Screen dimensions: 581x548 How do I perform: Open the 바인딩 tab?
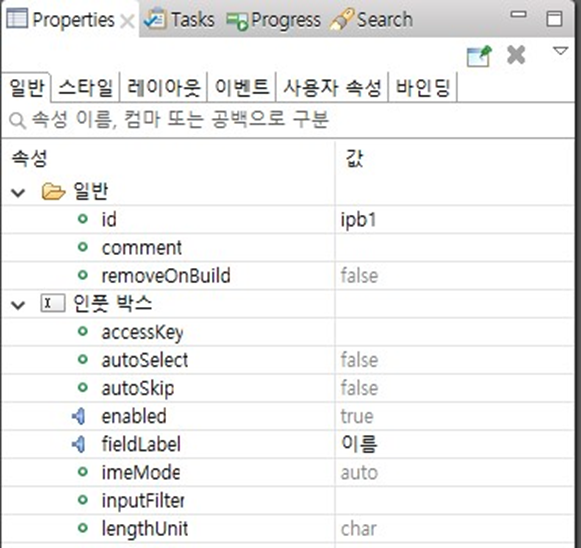click(423, 87)
